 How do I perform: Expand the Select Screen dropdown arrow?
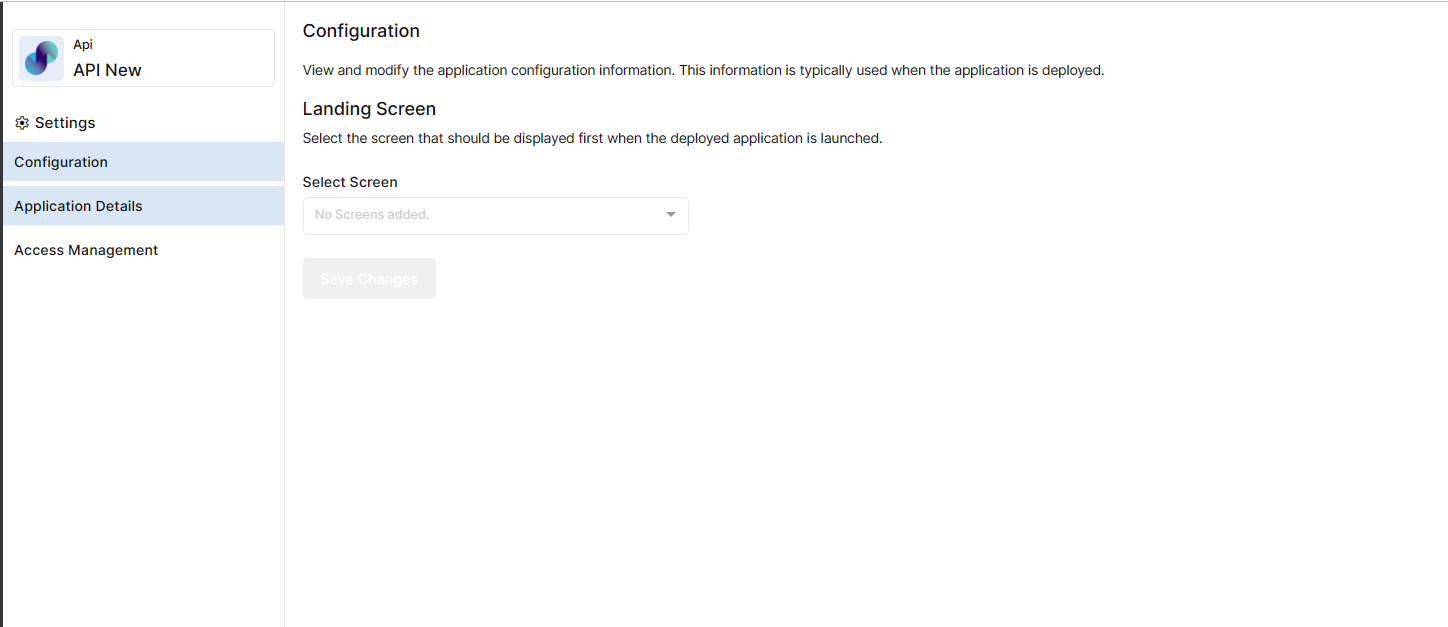(x=671, y=215)
